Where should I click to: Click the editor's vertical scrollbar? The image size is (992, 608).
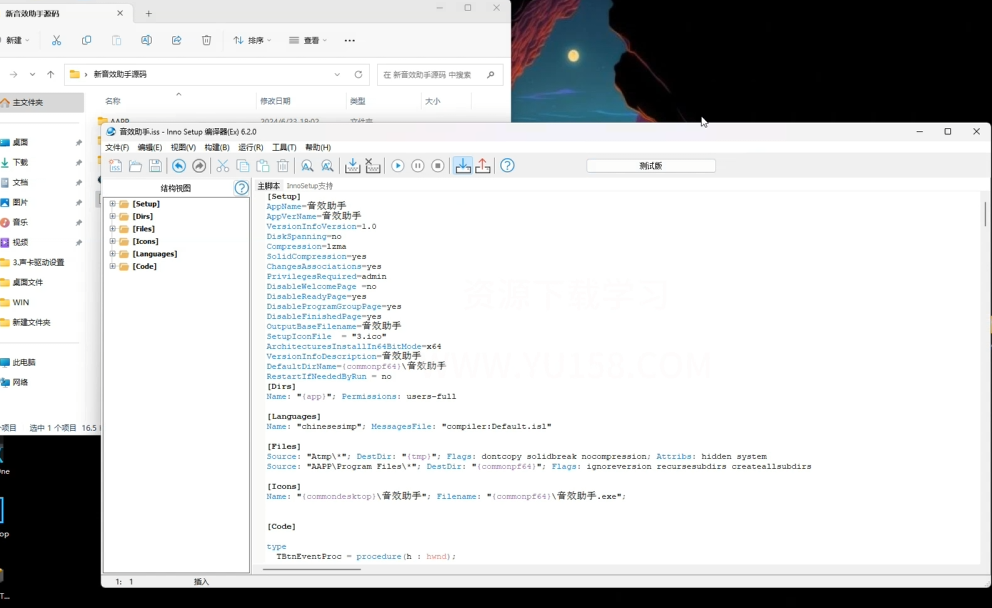coord(985,214)
